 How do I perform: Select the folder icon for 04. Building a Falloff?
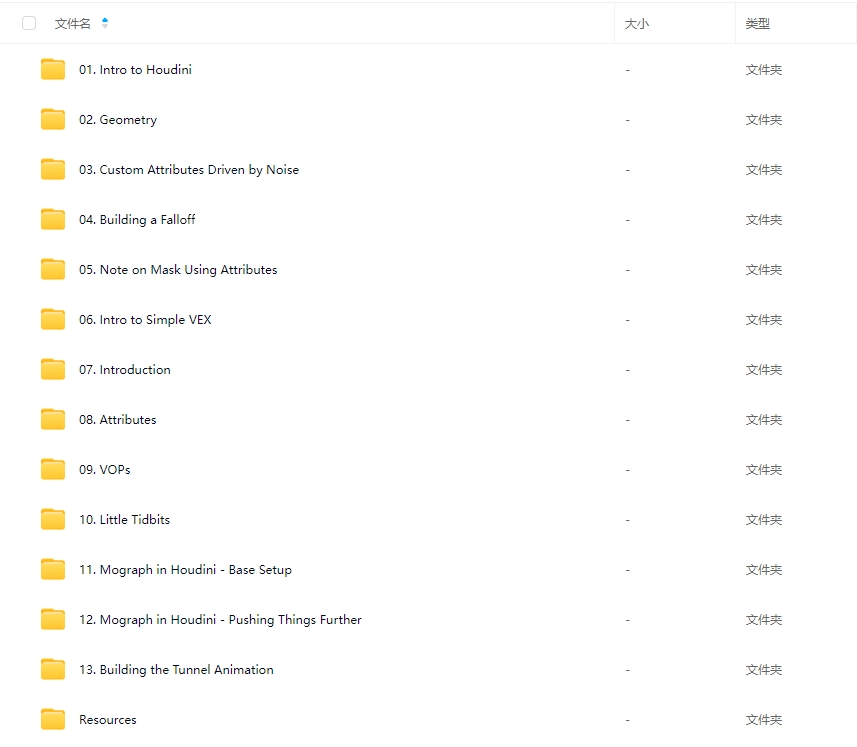pos(53,219)
